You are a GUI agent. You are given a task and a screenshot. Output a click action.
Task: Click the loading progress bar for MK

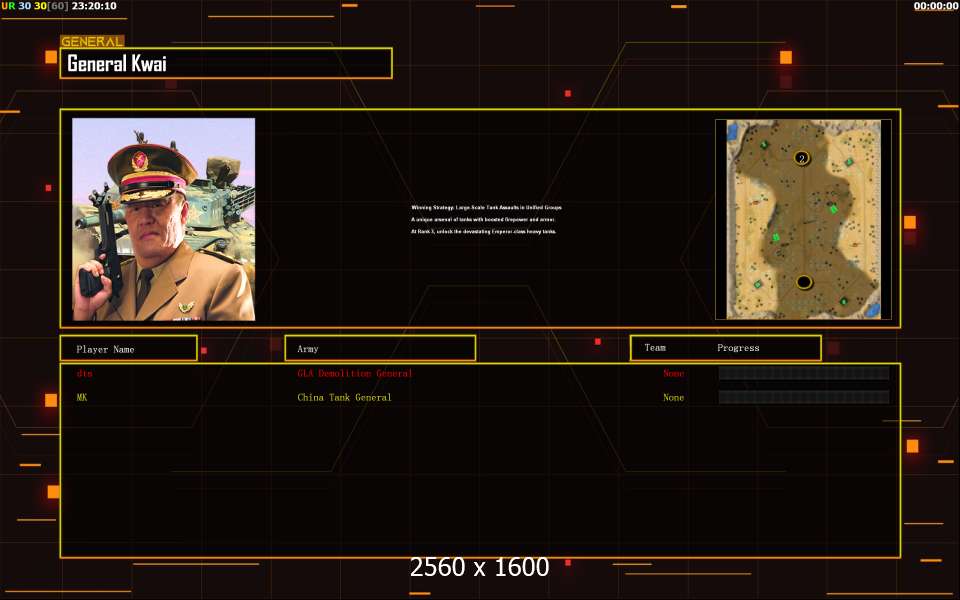(804, 397)
